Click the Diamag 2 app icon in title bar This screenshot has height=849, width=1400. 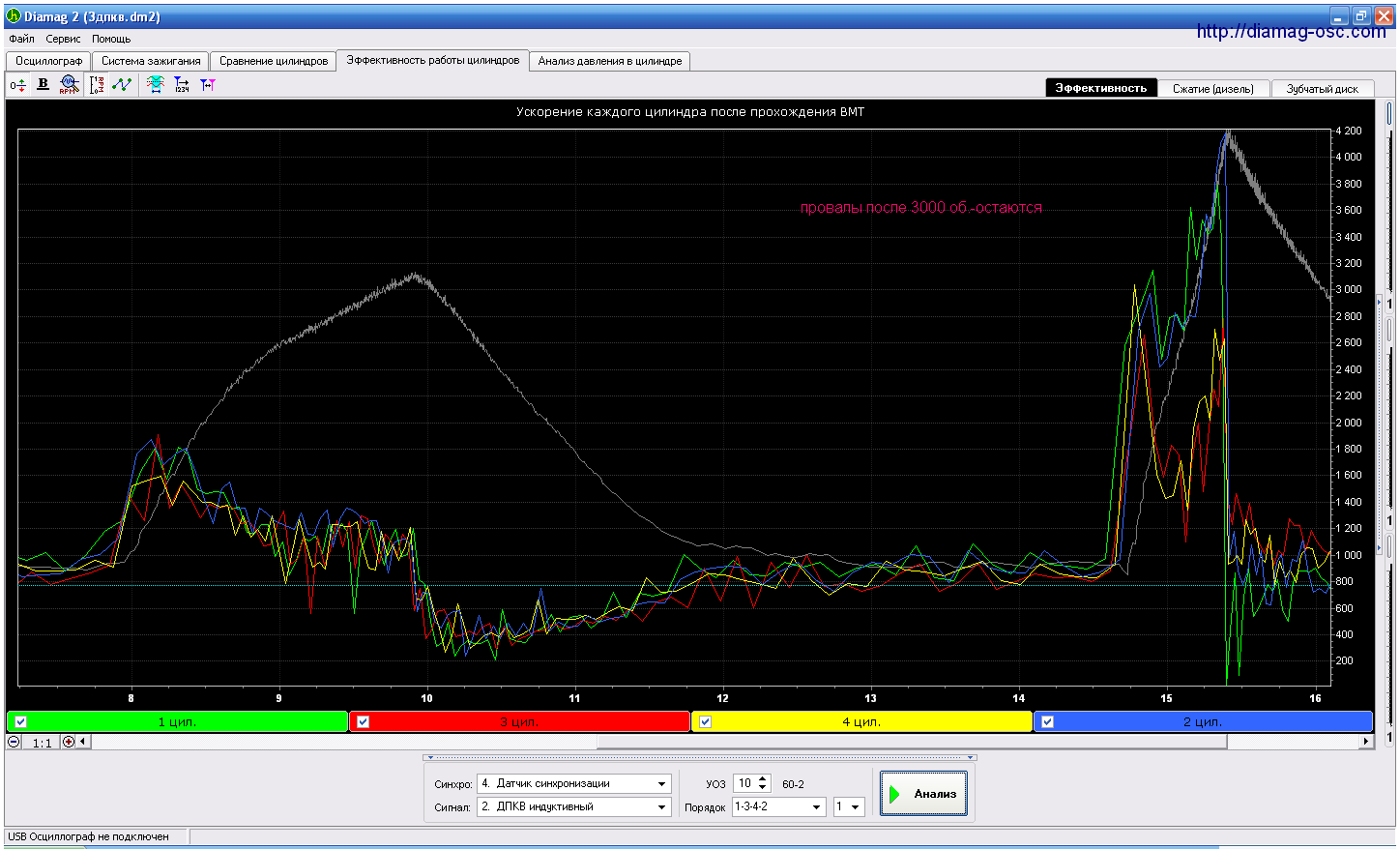point(13,16)
